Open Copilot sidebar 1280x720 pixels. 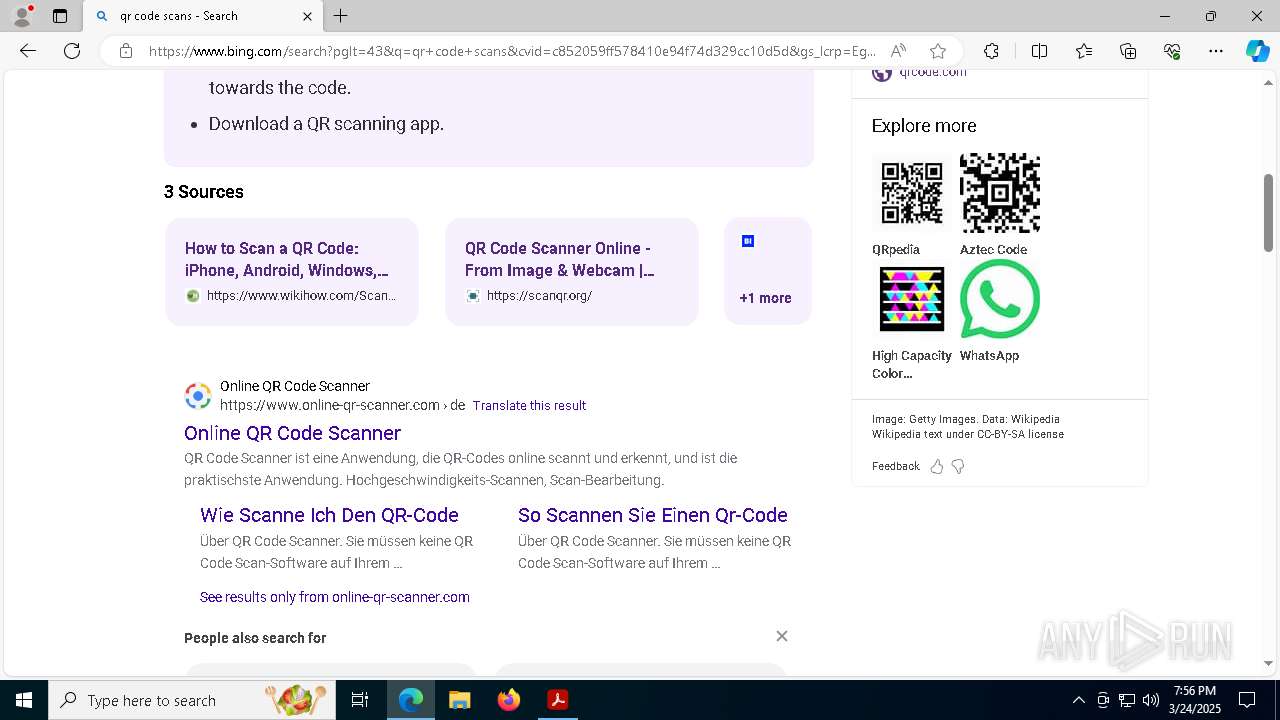point(1257,51)
